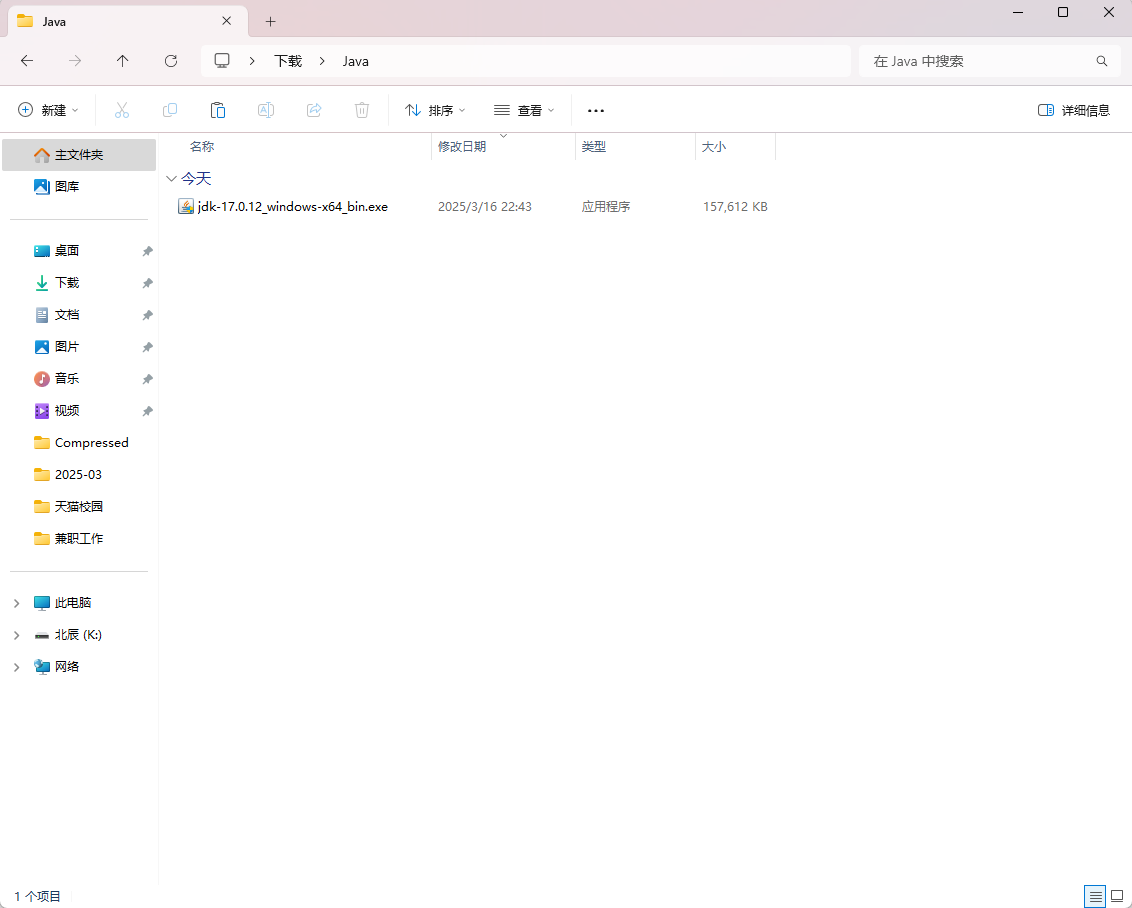1132x908 pixels.
Task: Open the 查看 view options dropdown
Action: click(x=524, y=110)
